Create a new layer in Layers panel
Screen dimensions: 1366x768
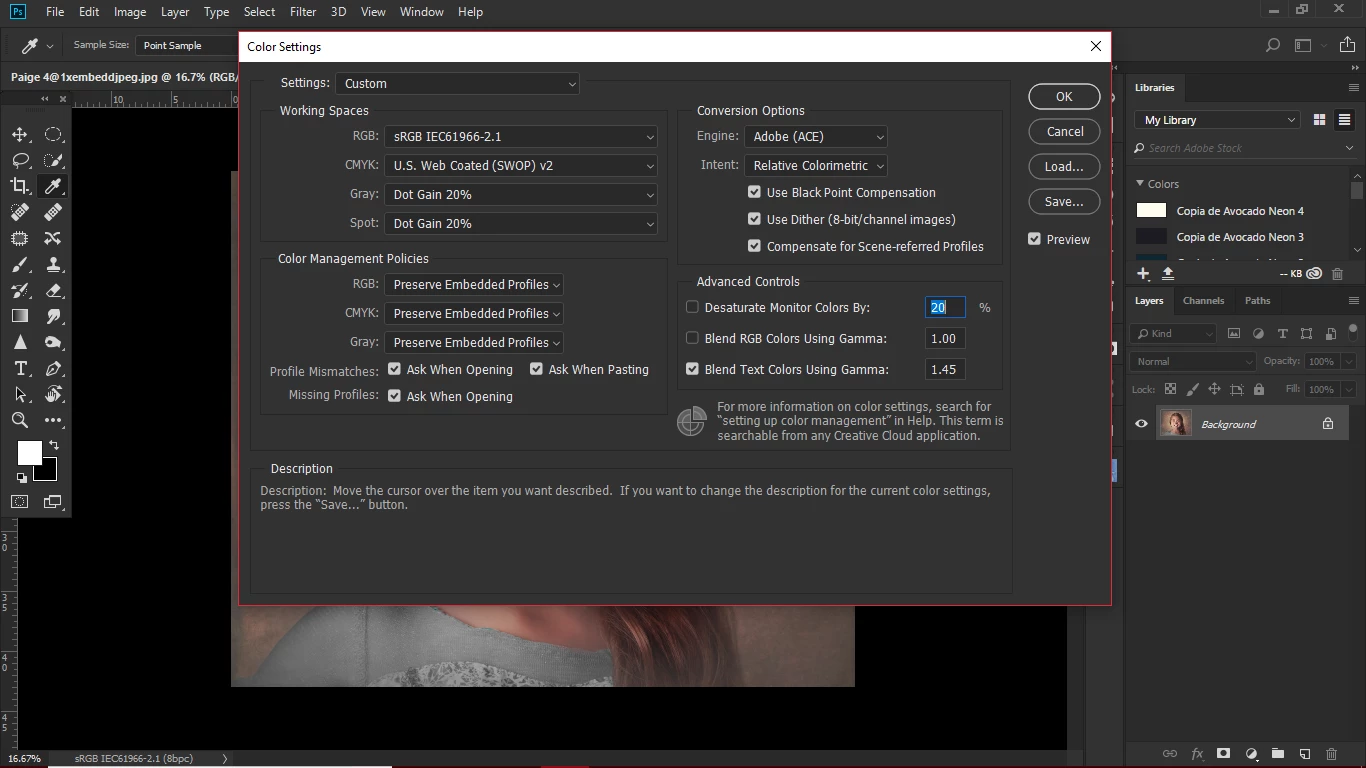[x=1305, y=754]
